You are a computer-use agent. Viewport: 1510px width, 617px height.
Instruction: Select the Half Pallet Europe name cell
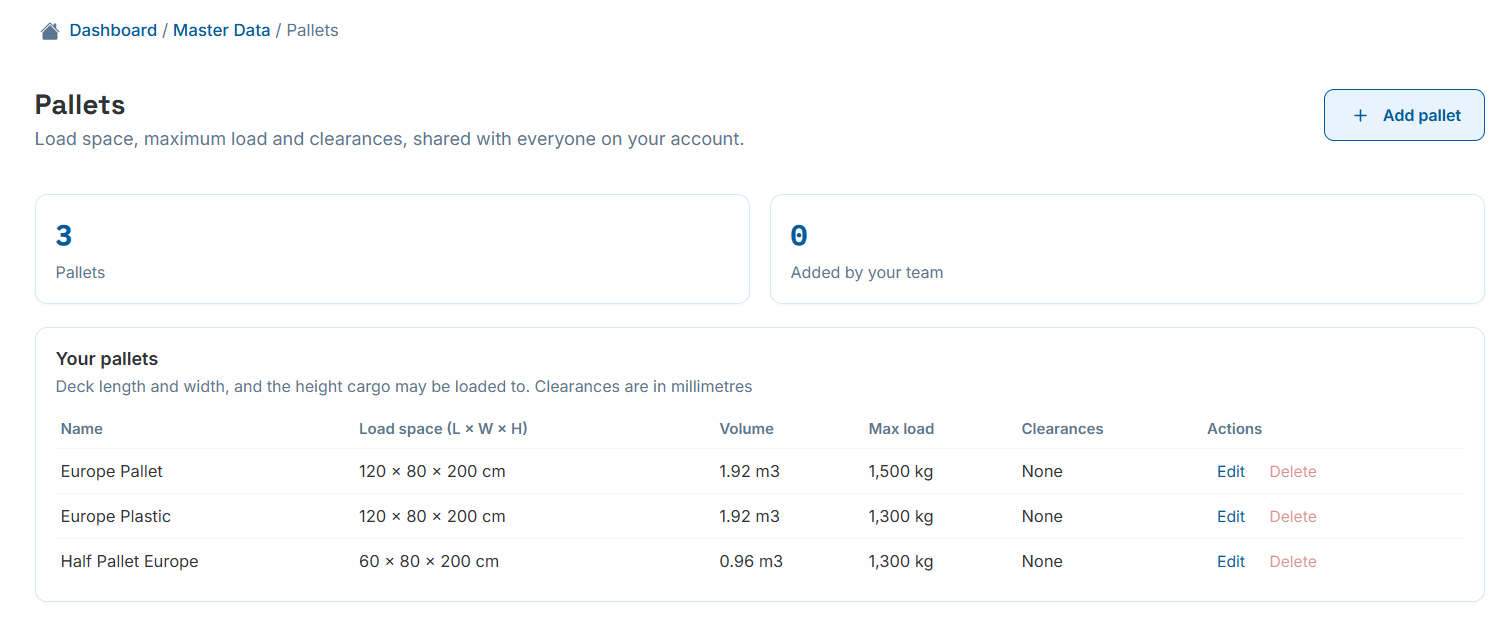130,561
